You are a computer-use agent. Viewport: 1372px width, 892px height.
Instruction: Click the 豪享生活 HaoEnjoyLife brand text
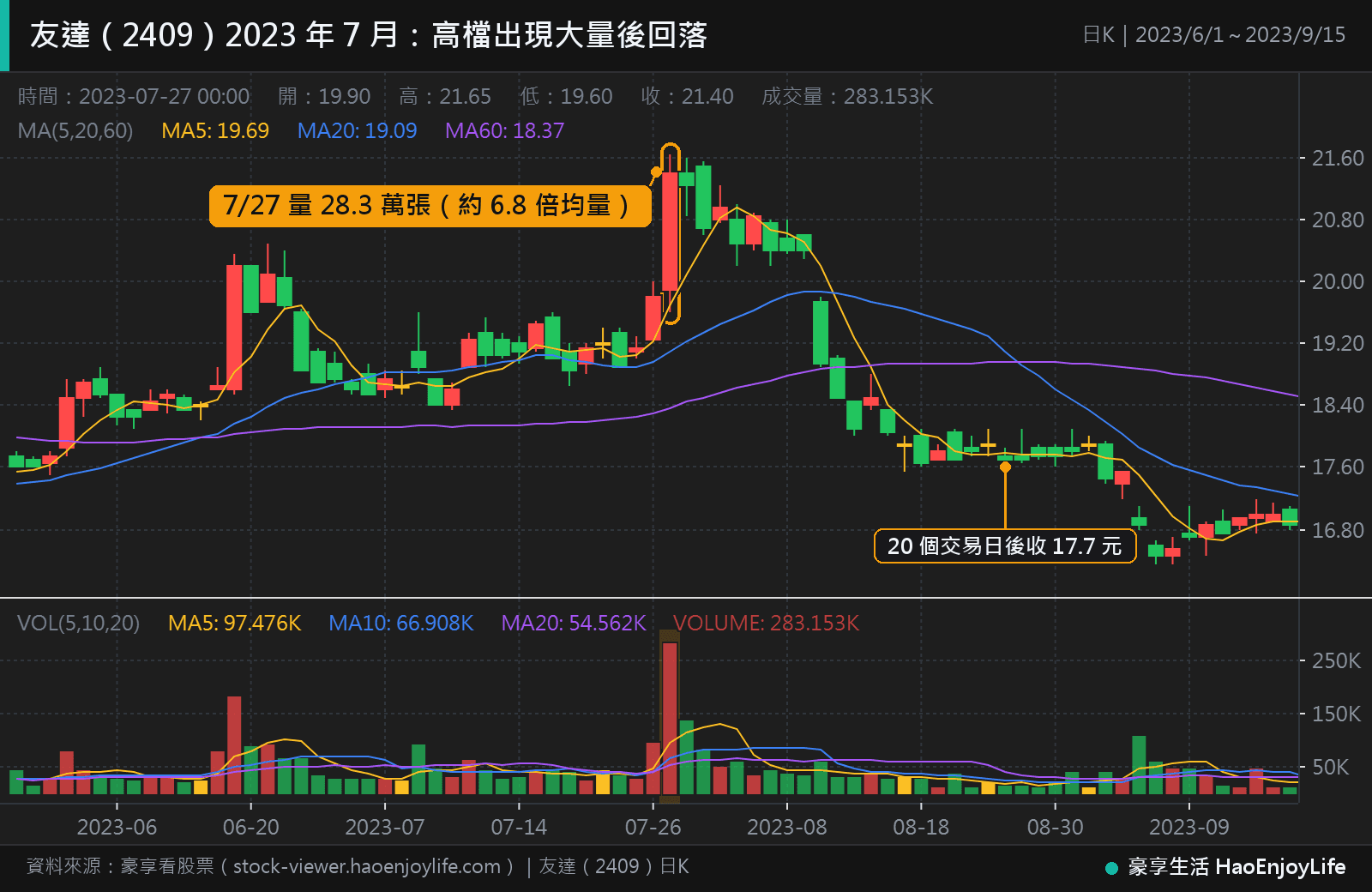pos(1237,867)
